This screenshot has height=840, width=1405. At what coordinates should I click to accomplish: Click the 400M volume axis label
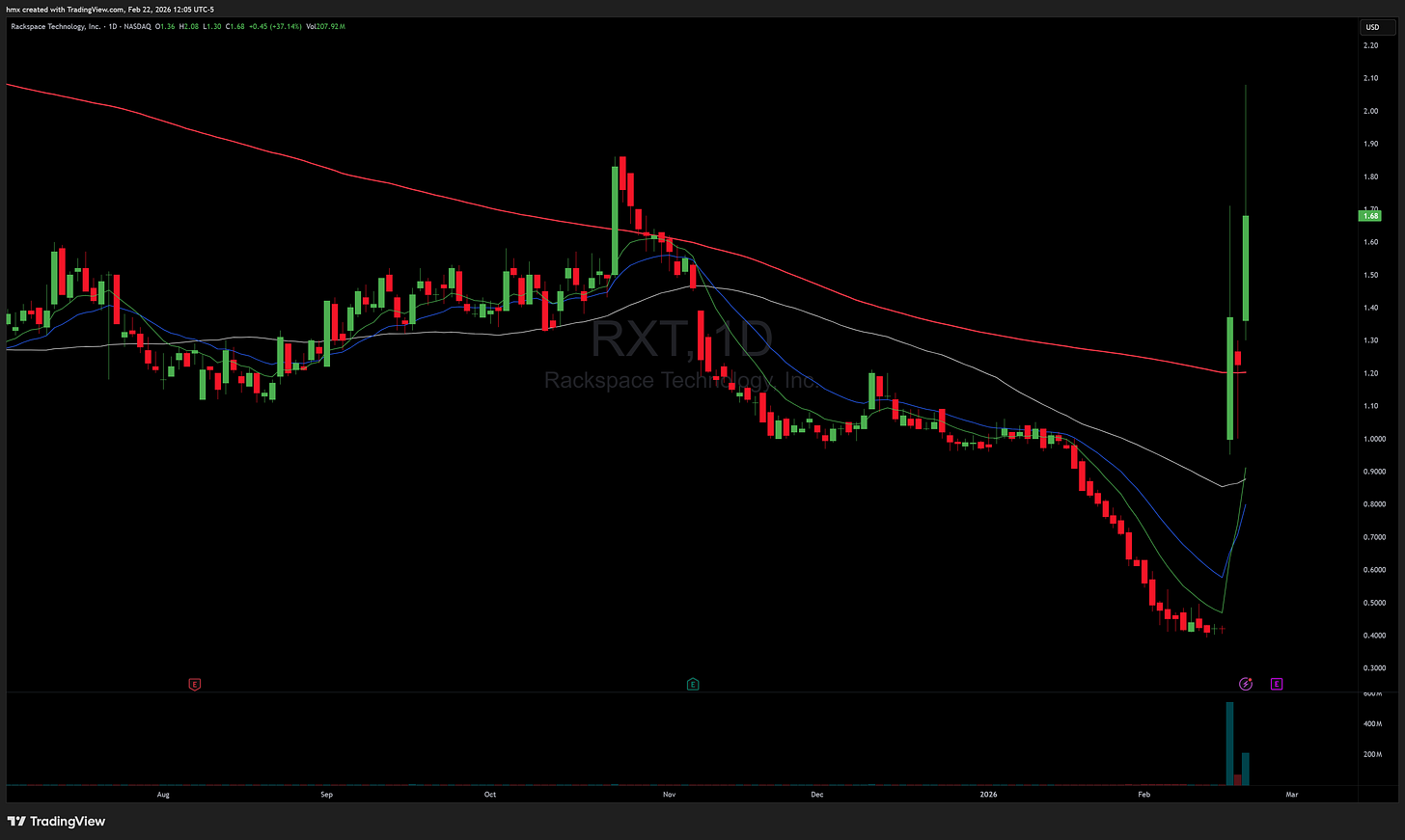coord(1372,723)
